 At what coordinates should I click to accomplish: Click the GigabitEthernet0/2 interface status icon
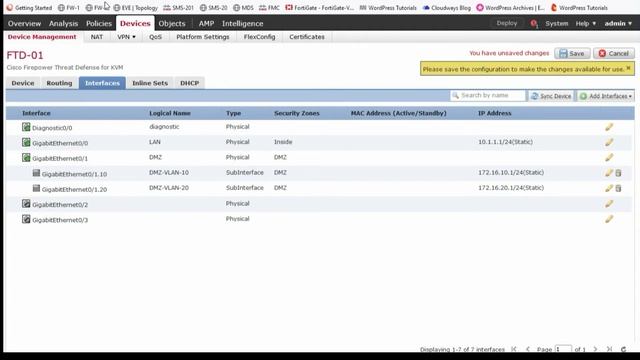pos(26,204)
